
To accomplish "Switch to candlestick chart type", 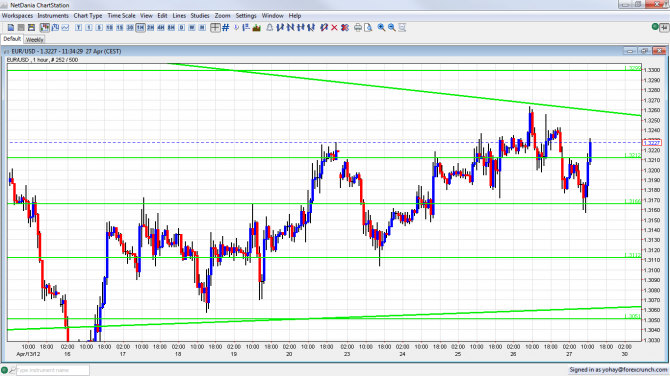I will pos(44,28).
